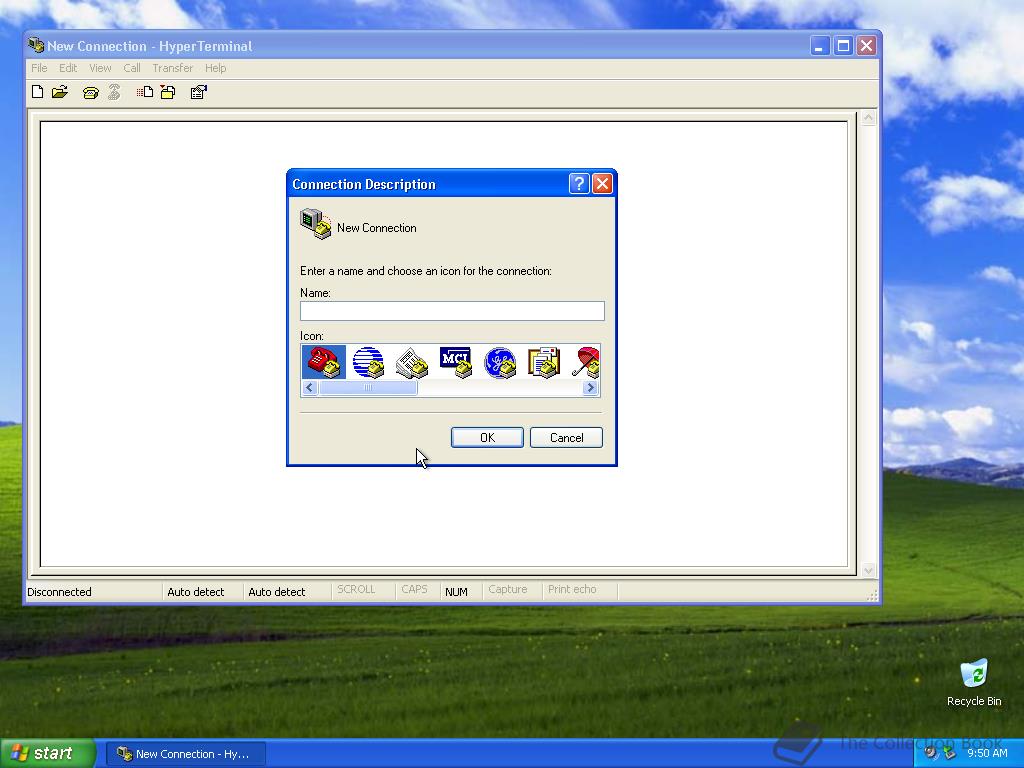
Task: Open the View menu
Action: [100, 68]
